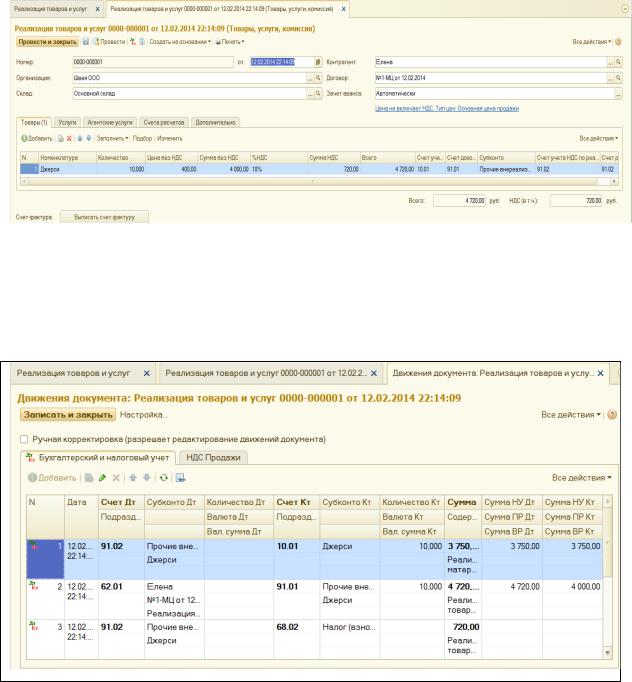Switch to the Дополнительно tab
The image size is (632, 682).
[x=215, y=123]
